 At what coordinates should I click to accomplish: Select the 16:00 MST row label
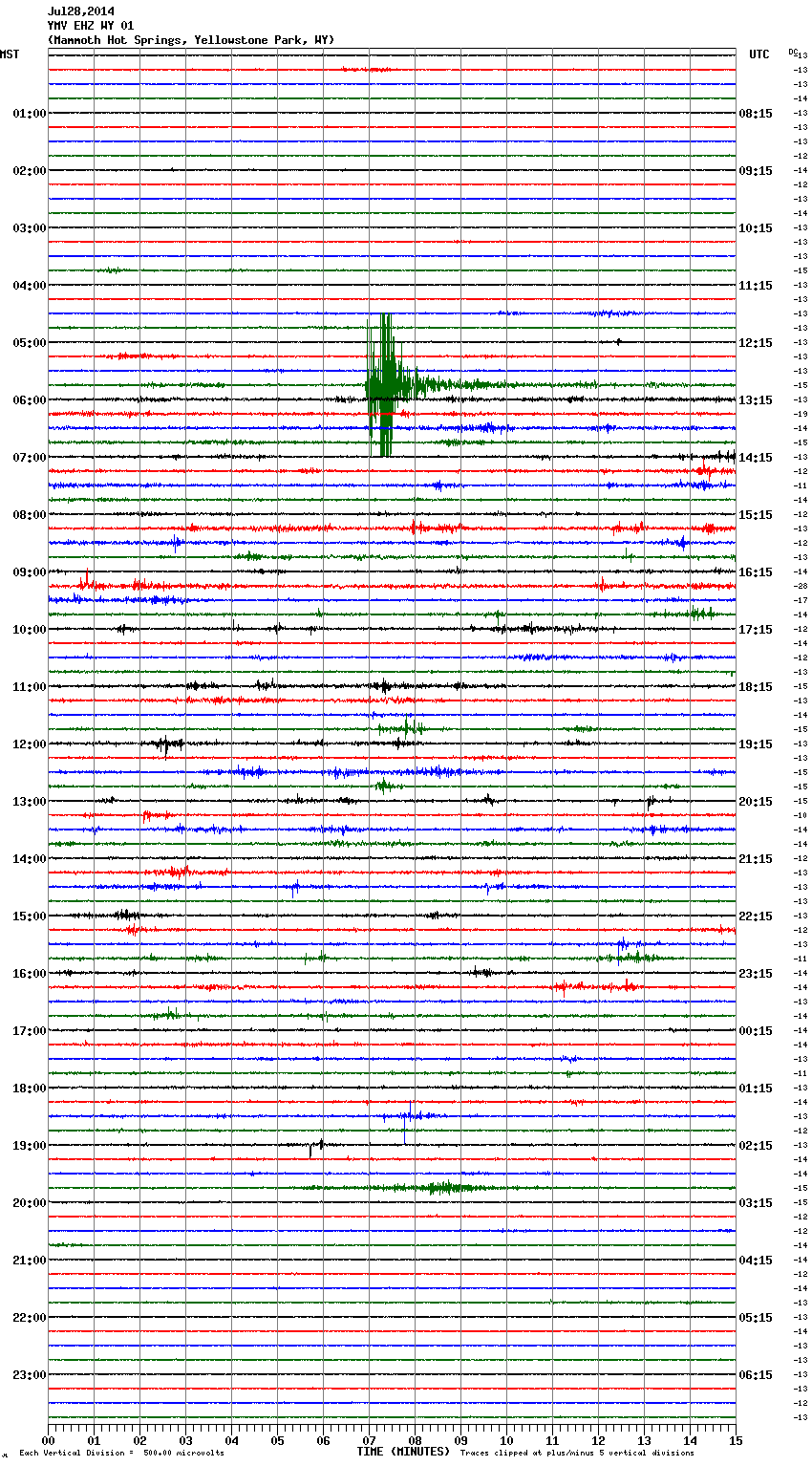[x=30, y=974]
